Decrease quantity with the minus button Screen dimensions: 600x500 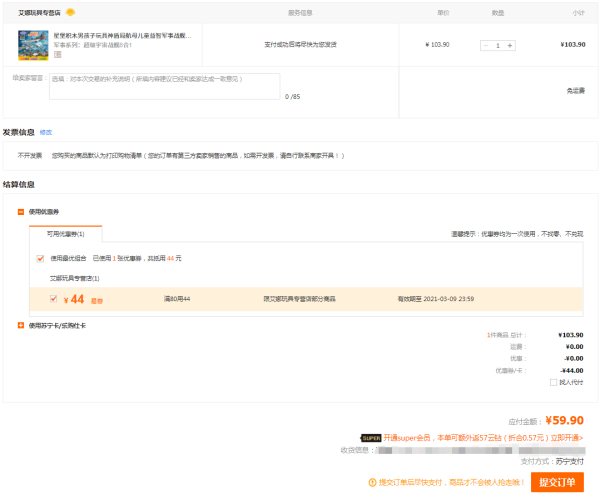point(486,46)
